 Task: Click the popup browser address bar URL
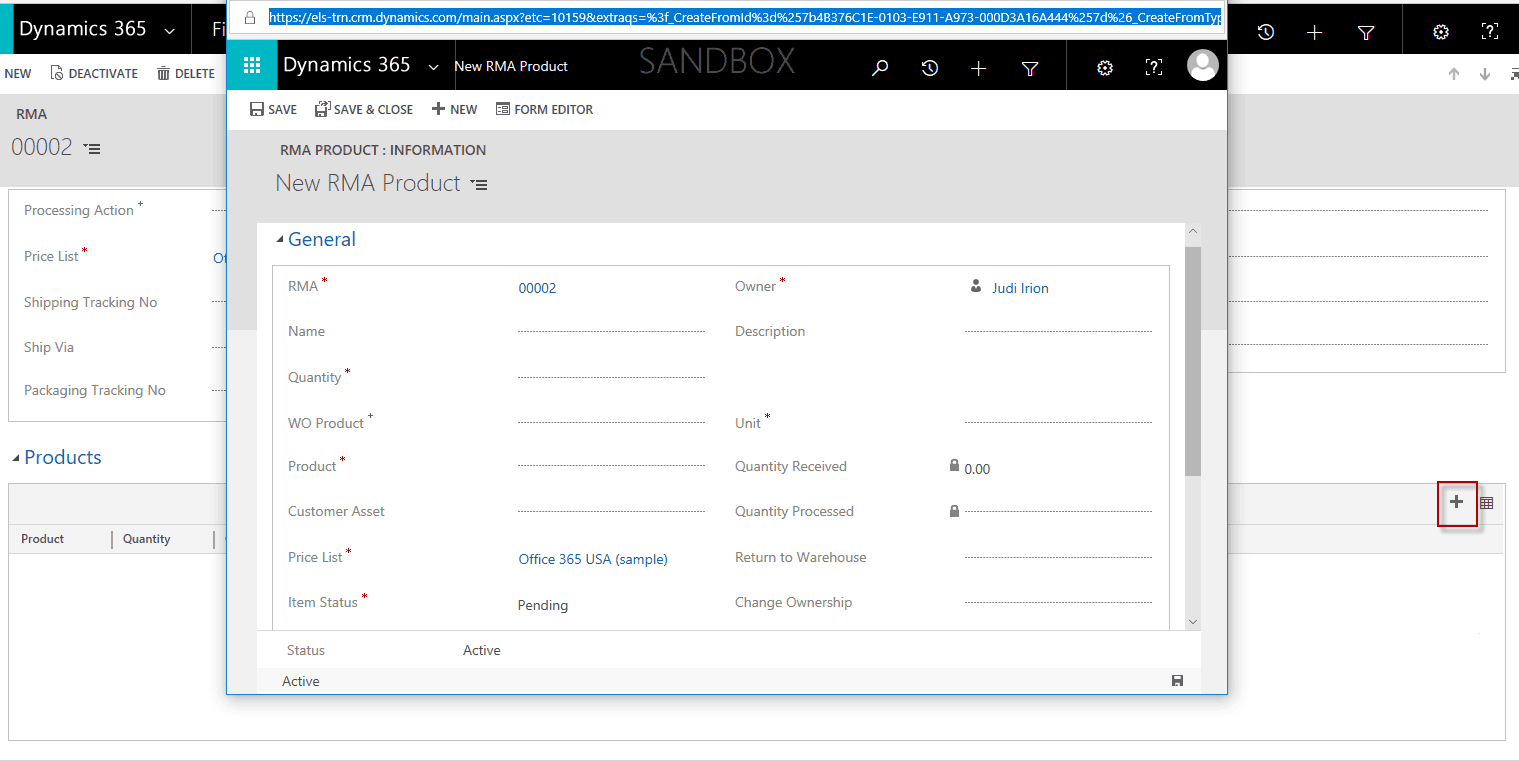(745, 17)
